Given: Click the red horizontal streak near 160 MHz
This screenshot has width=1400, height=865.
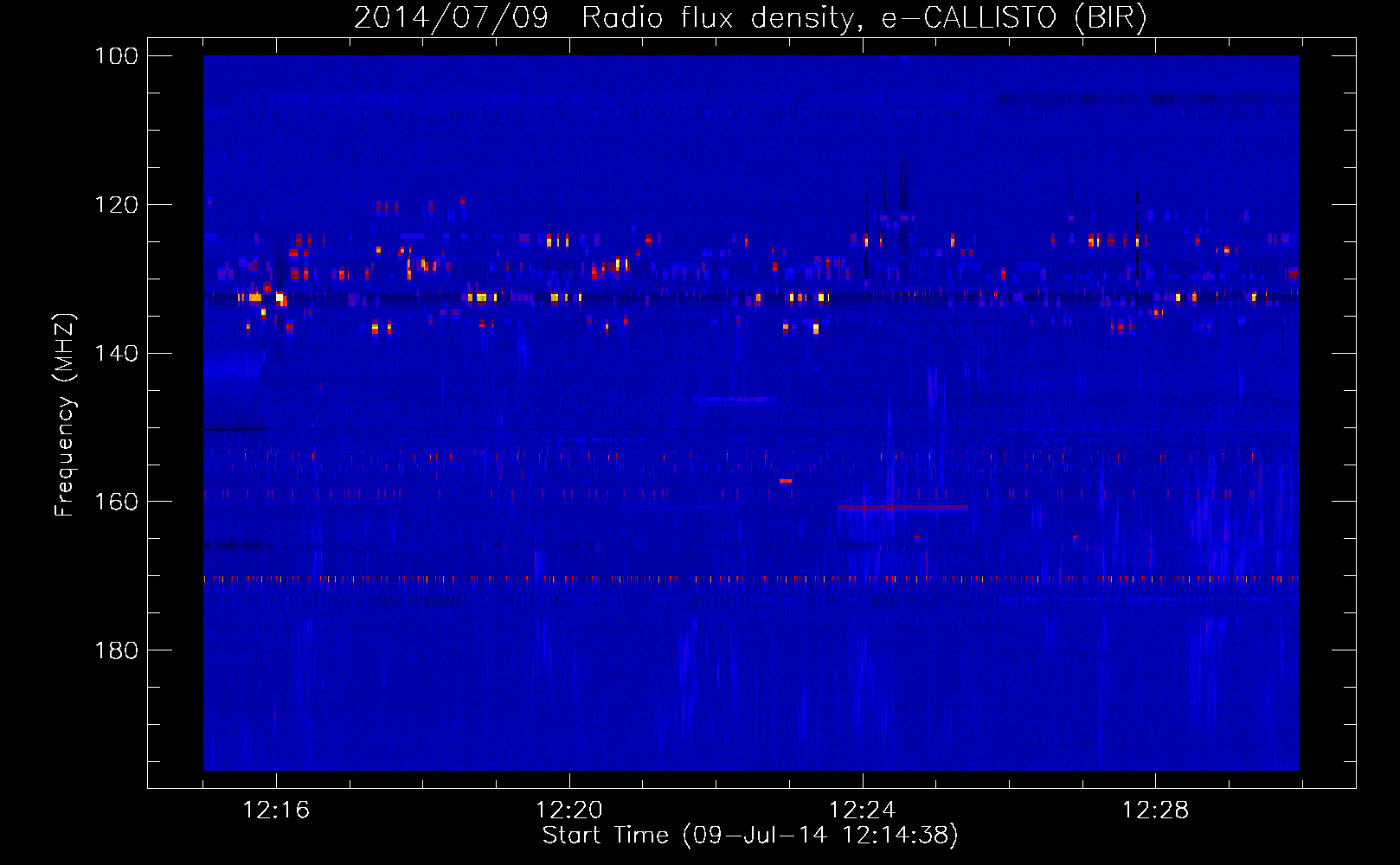Looking at the screenshot, I should (902, 508).
